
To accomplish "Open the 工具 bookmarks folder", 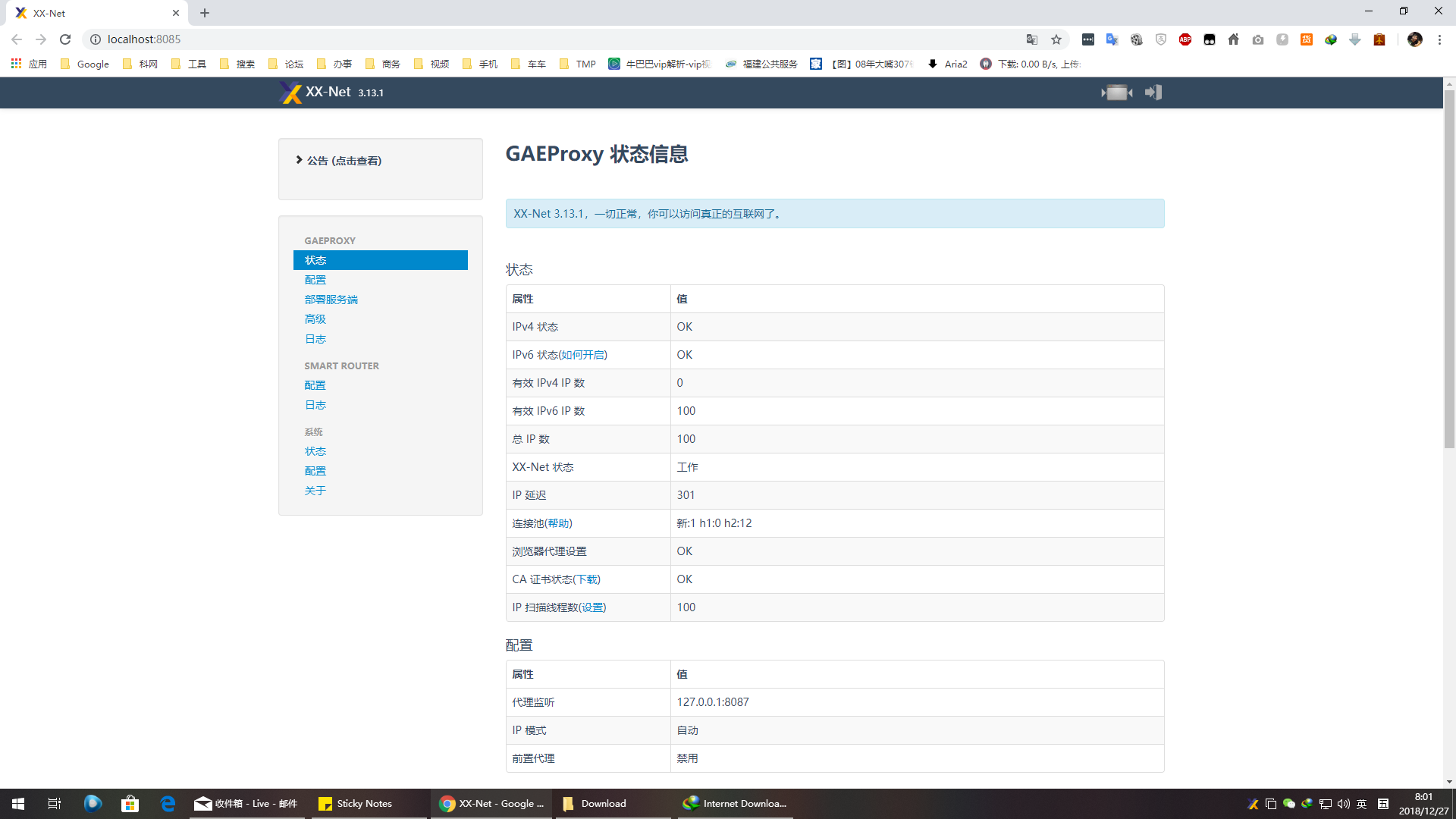I will [189, 64].
